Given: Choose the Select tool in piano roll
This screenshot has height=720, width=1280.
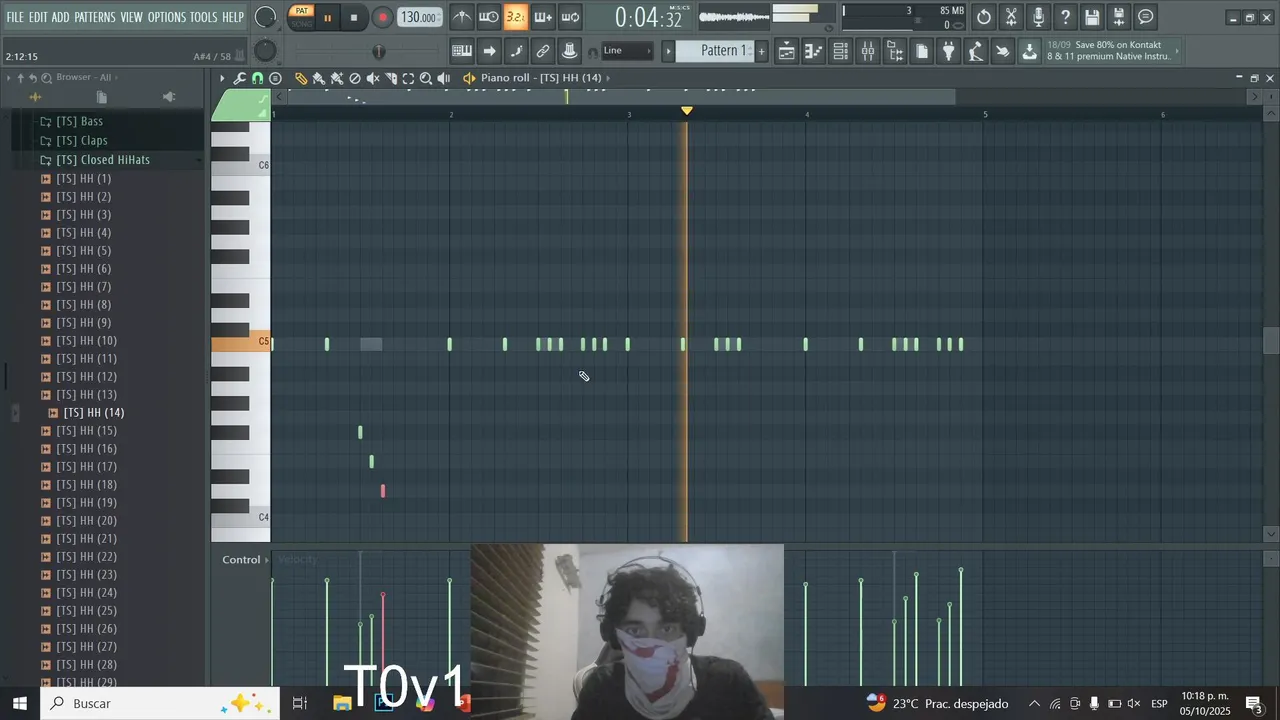Looking at the screenshot, I should click(408, 78).
